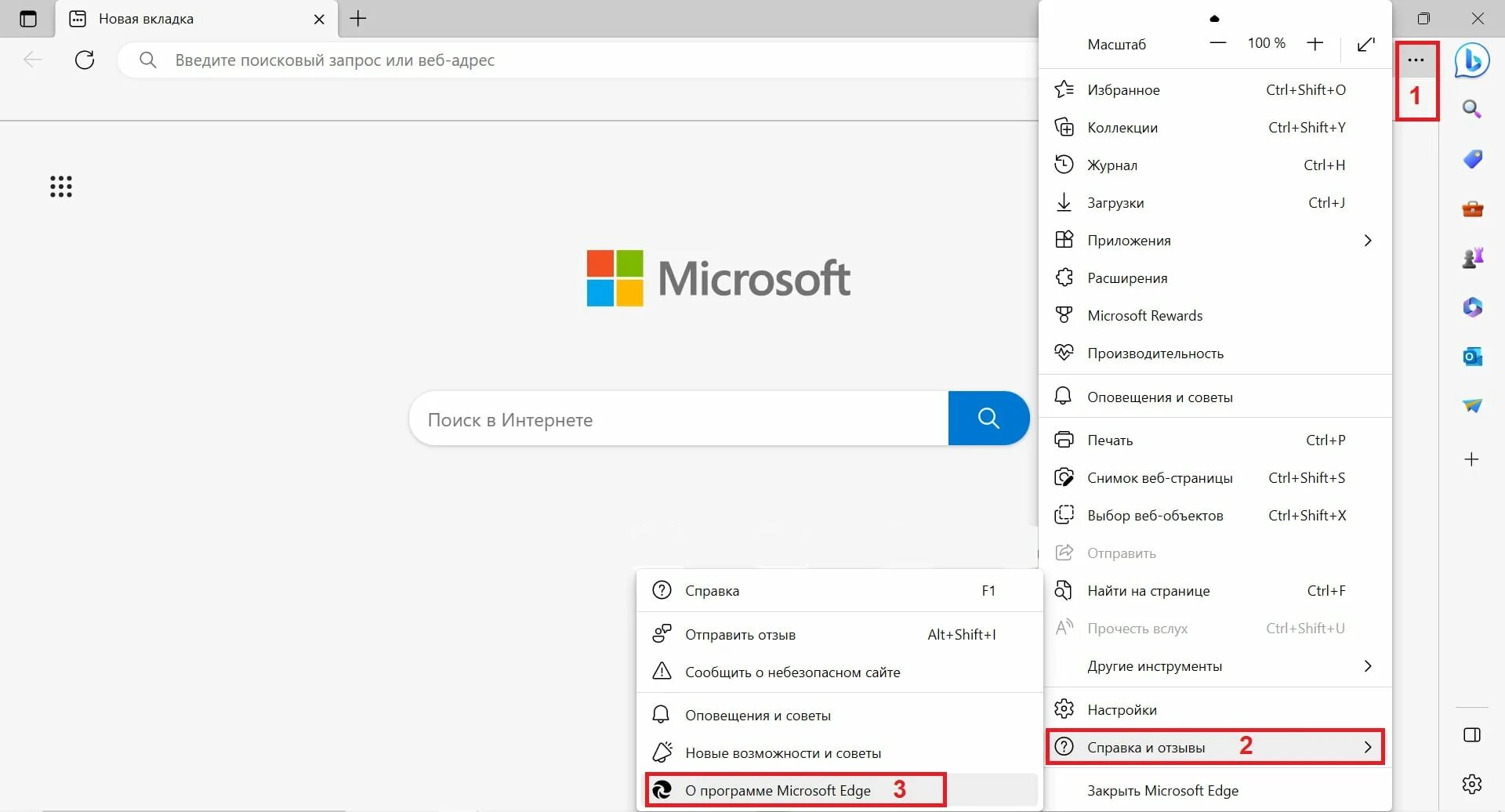This screenshot has height=812, width=1505.
Task: Open a new tab with plus button
Action: (x=358, y=19)
